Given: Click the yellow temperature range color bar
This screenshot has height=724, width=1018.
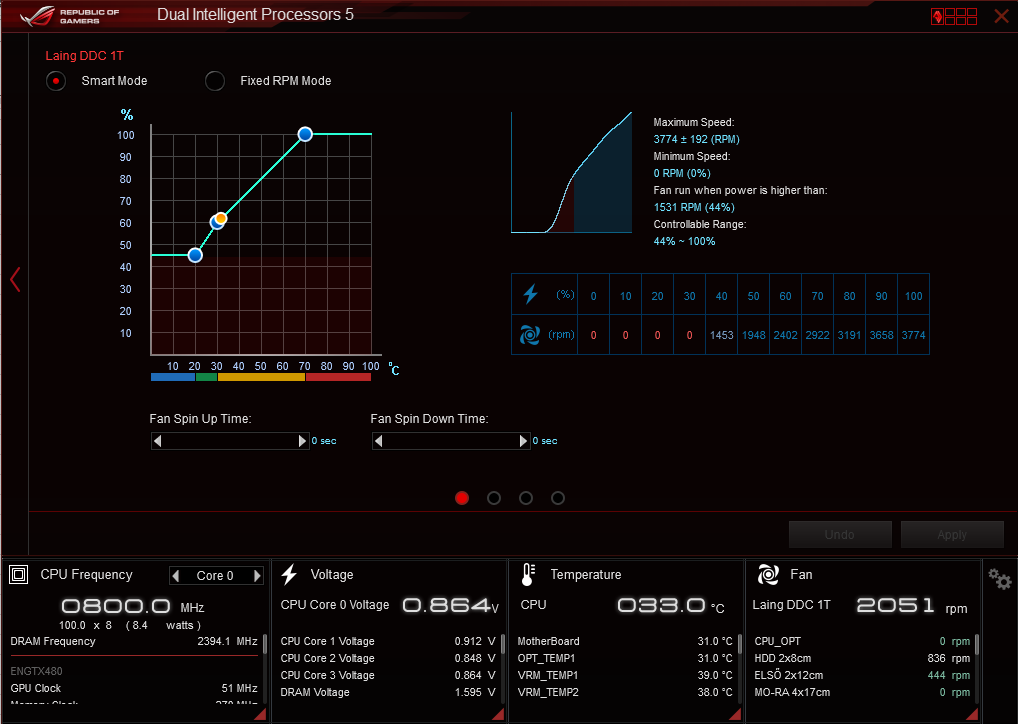Looking at the screenshot, I should [261, 377].
